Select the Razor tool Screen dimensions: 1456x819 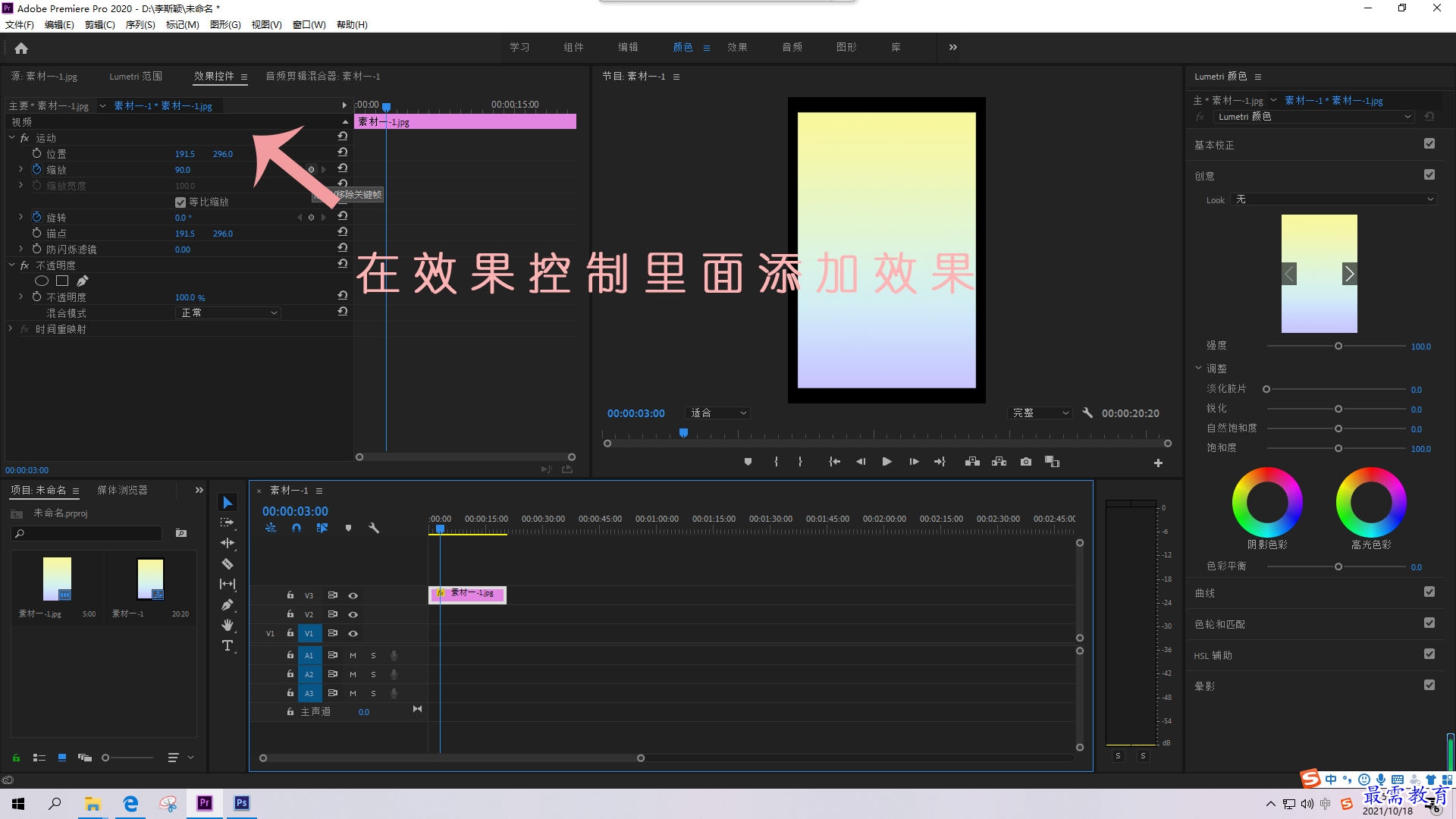coord(227,563)
